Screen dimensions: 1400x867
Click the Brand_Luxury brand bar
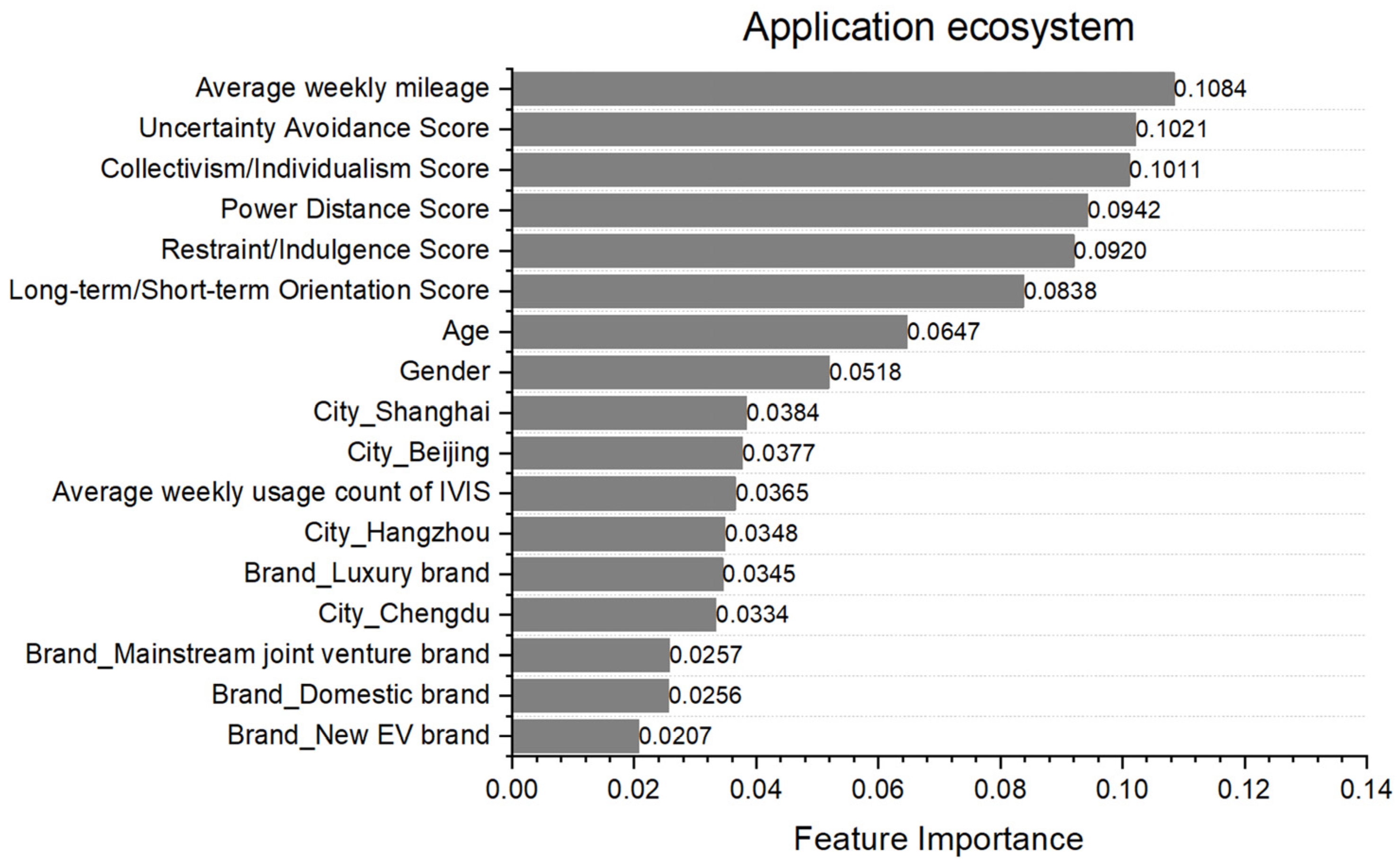click(x=618, y=574)
